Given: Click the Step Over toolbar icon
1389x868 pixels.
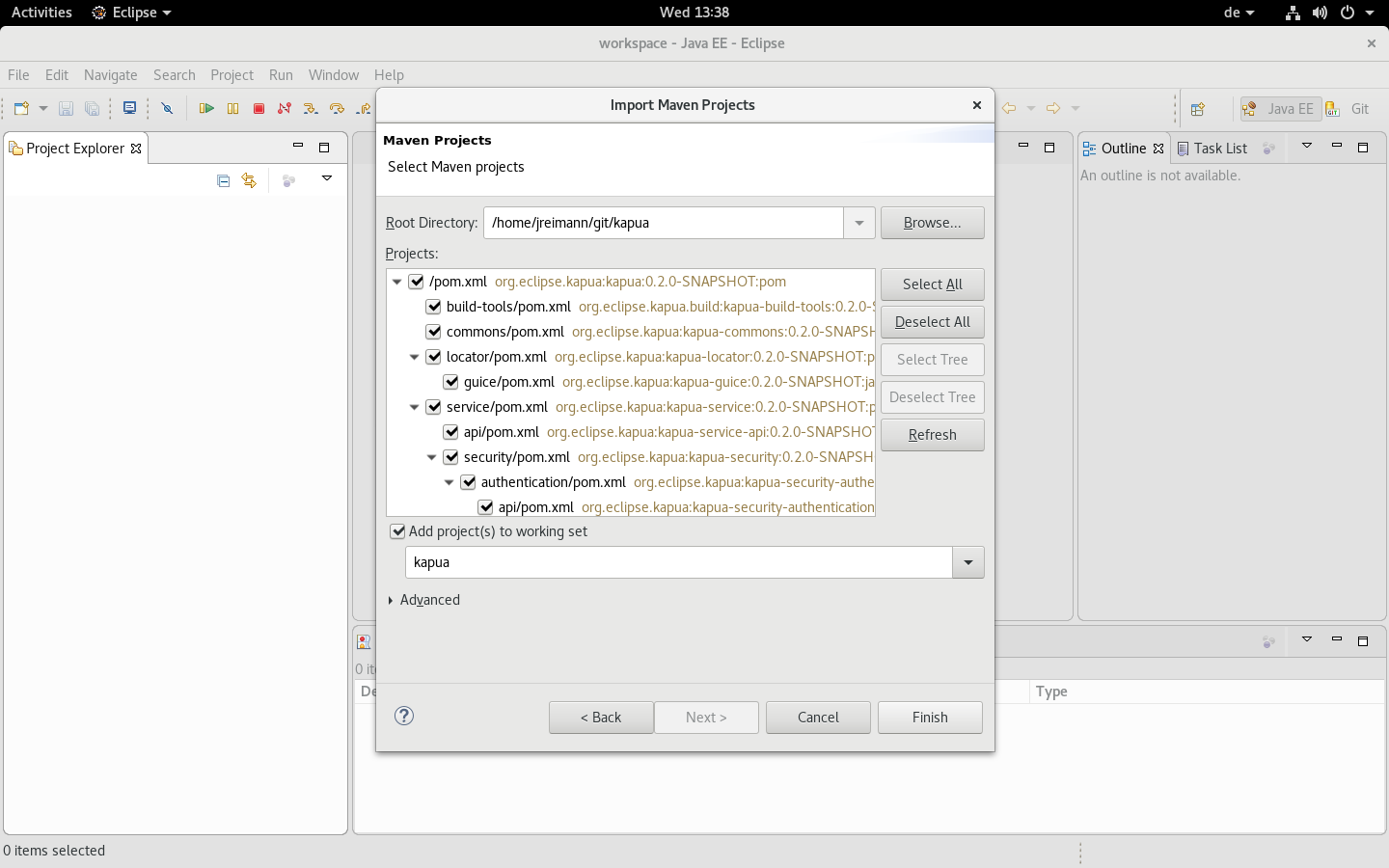Looking at the screenshot, I should (x=337, y=108).
